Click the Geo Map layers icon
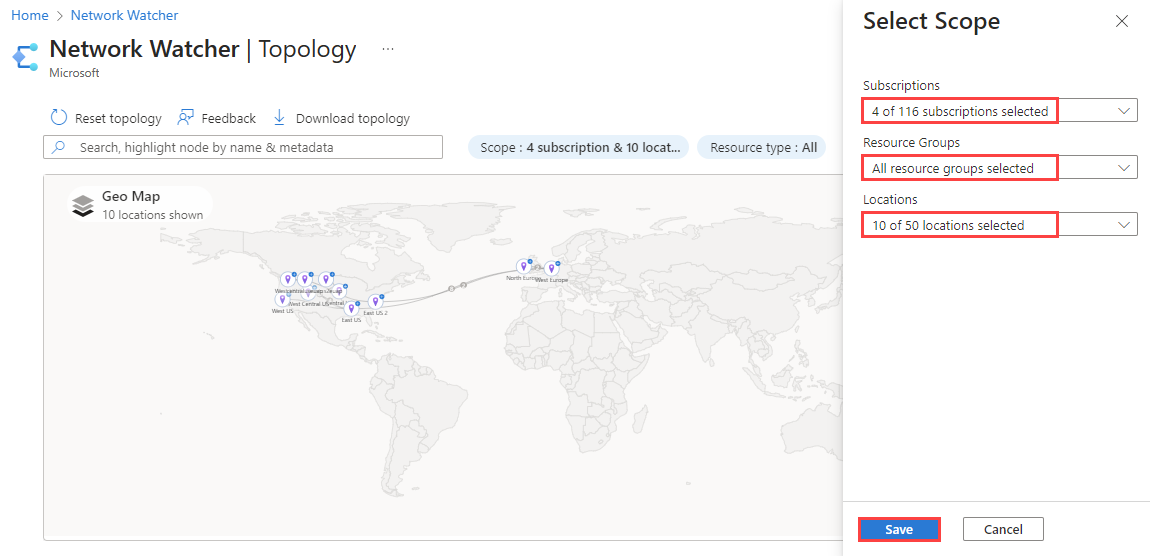 pos(84,207)
